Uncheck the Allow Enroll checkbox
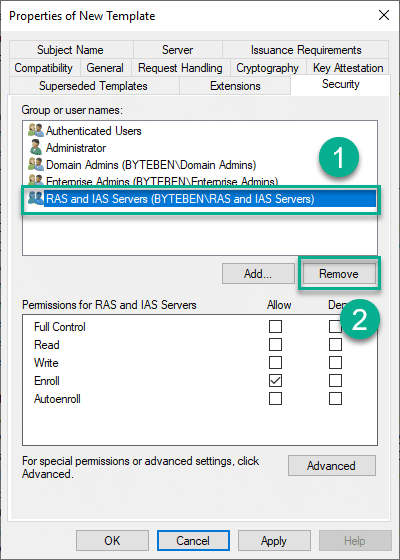 tap(275, 380)
